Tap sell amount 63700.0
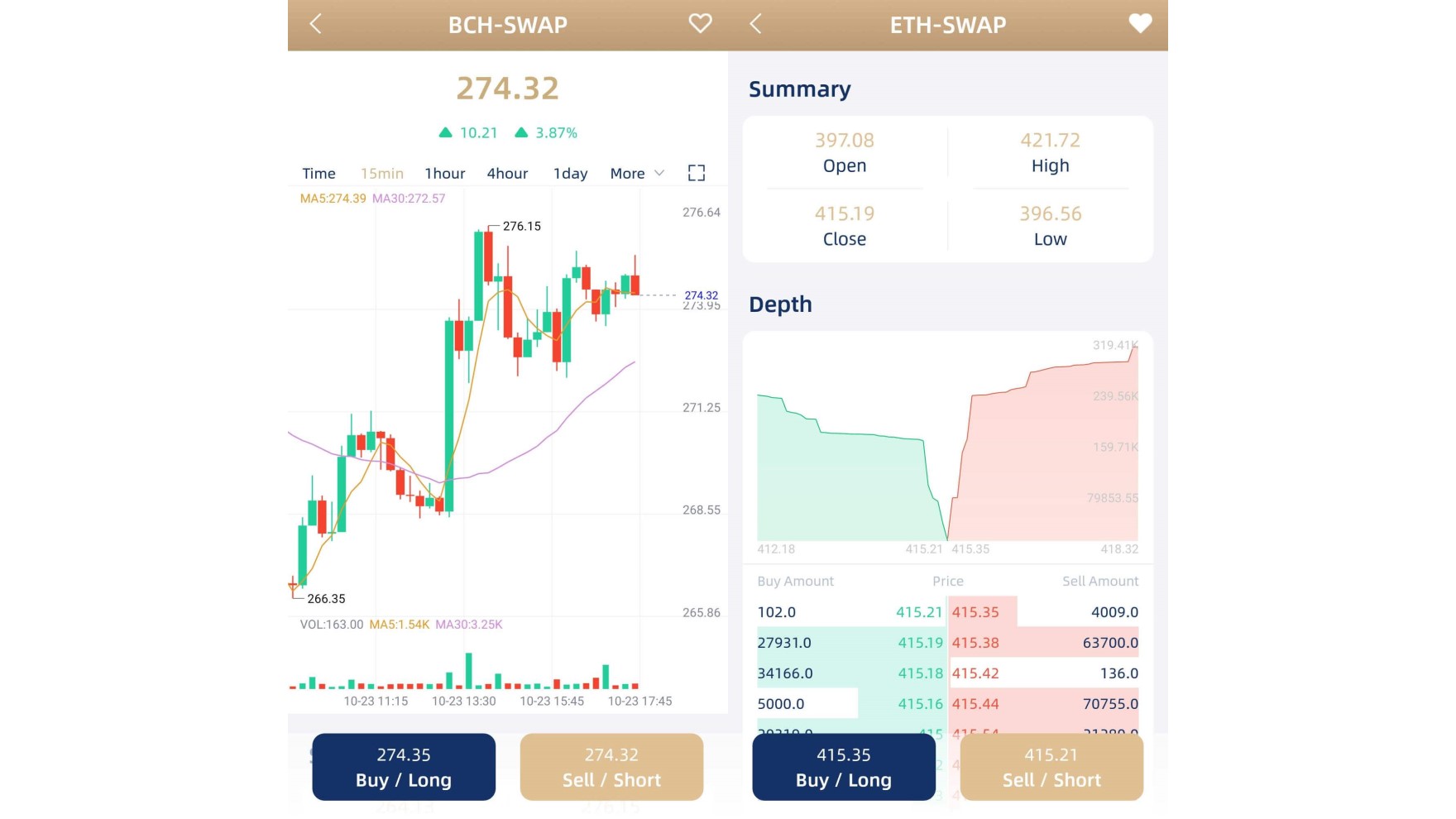Screen dimensions: 1456x819 (1110, 643)
